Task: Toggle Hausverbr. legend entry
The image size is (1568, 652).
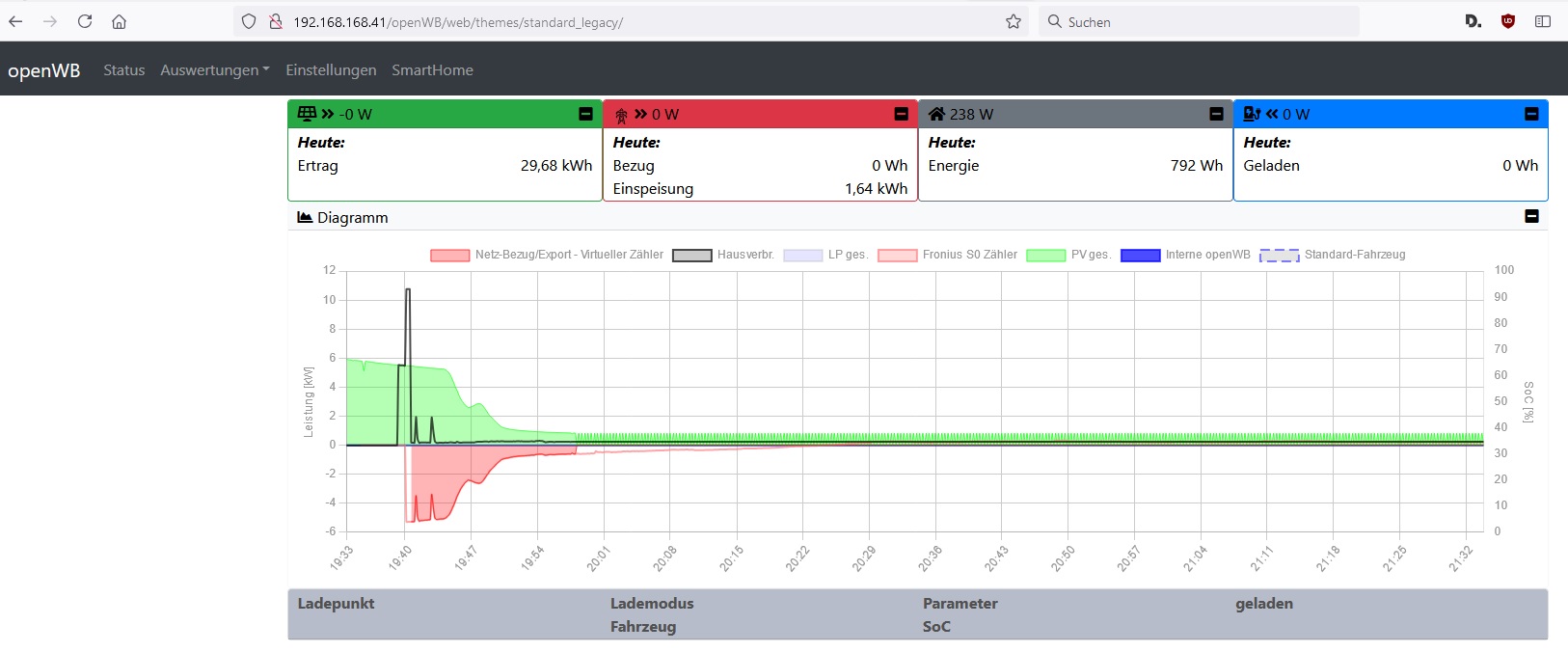Action: pos(723,255)
